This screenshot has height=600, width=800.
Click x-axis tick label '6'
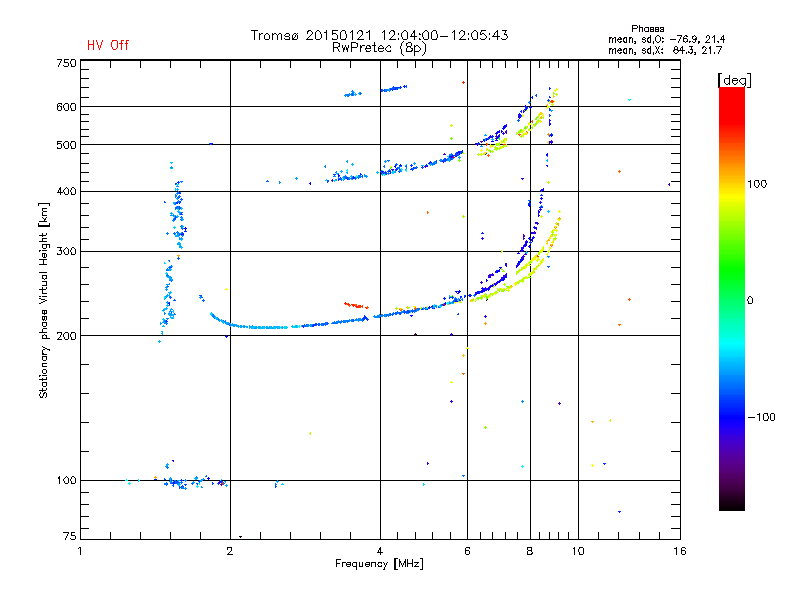467,551
